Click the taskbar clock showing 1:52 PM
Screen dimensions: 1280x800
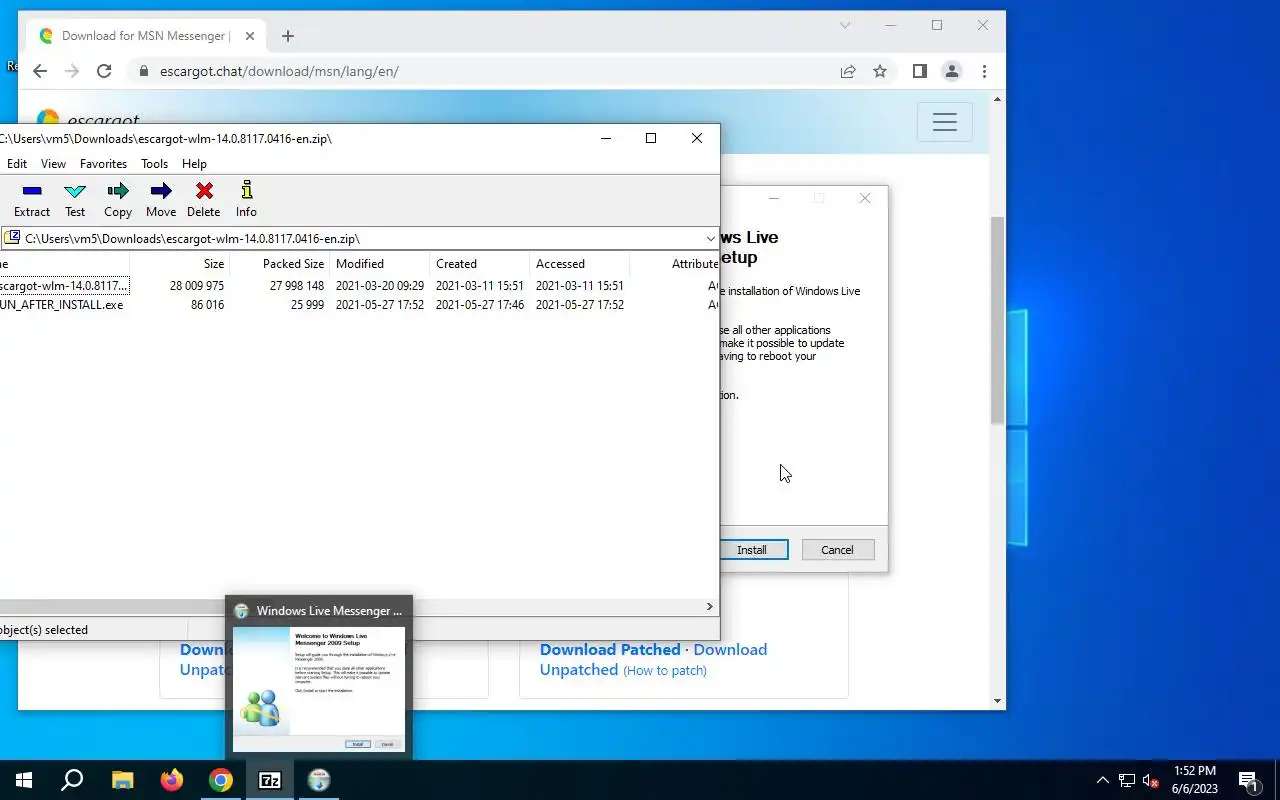coord(1194,780)
